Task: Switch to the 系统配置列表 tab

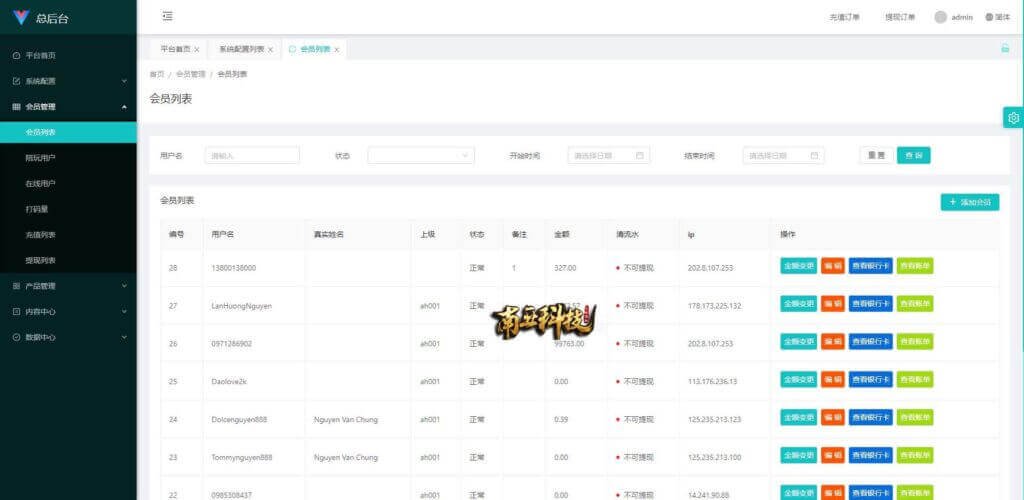Action: (241, 49)
